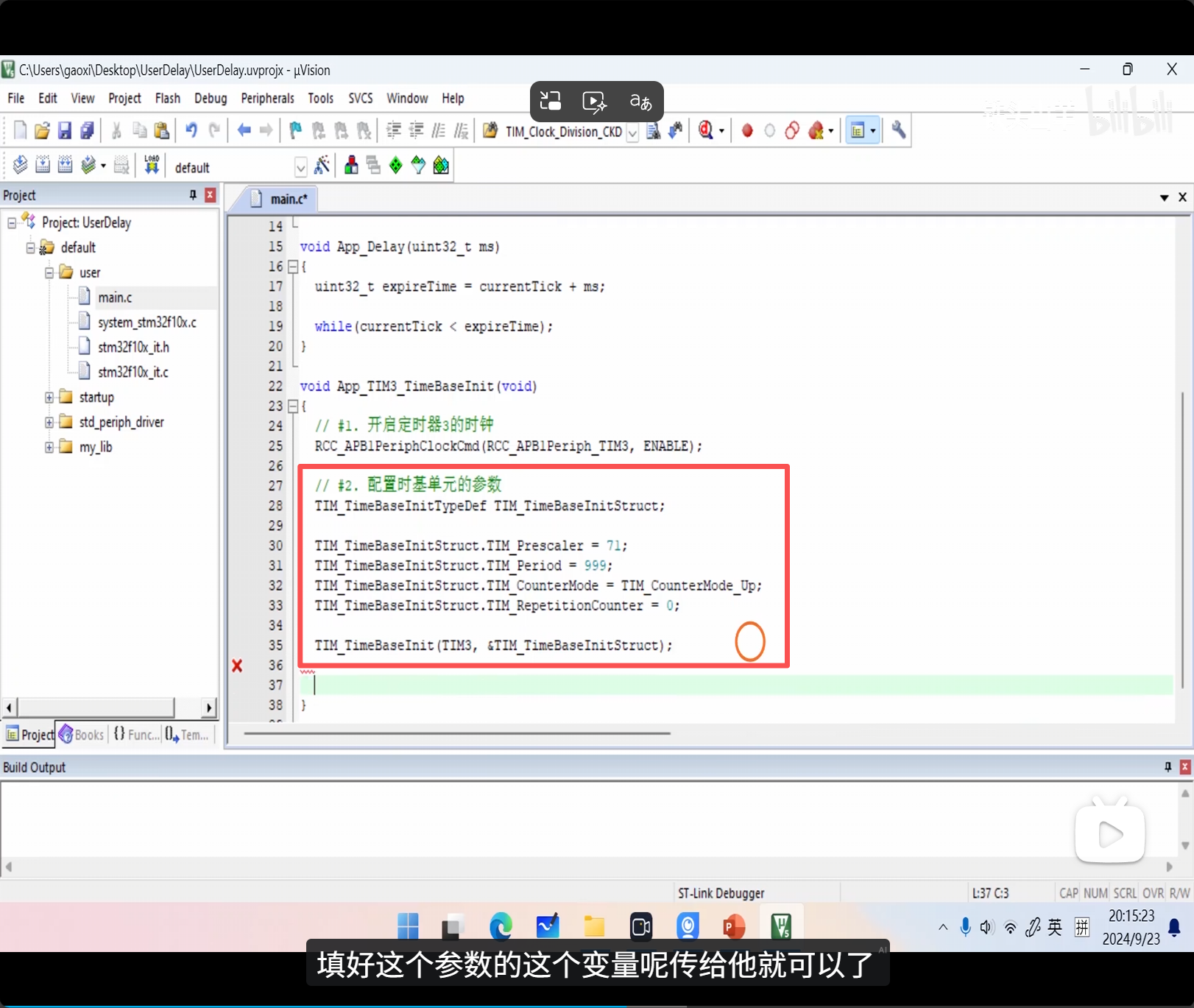Open PowerPoint from the taskbar
This screenshot has width=1194, height=1008.
(734, 926)
